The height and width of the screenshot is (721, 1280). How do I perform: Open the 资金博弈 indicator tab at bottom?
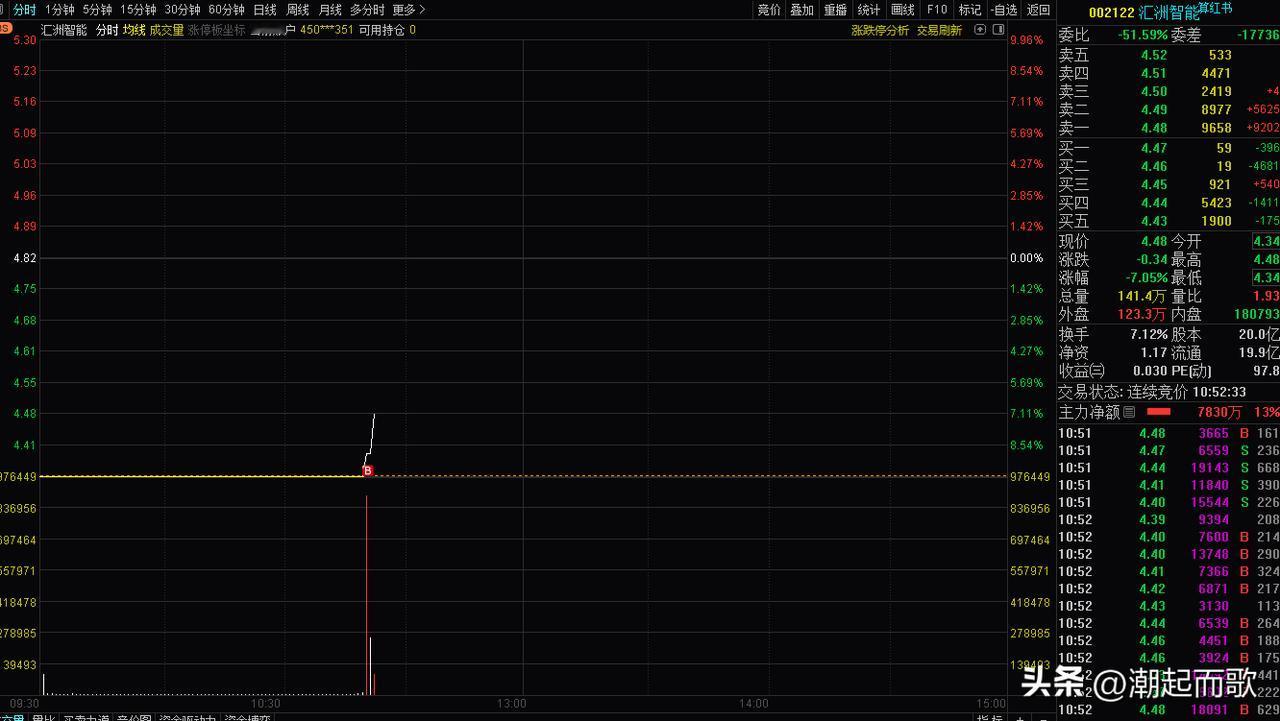(247, 717)
